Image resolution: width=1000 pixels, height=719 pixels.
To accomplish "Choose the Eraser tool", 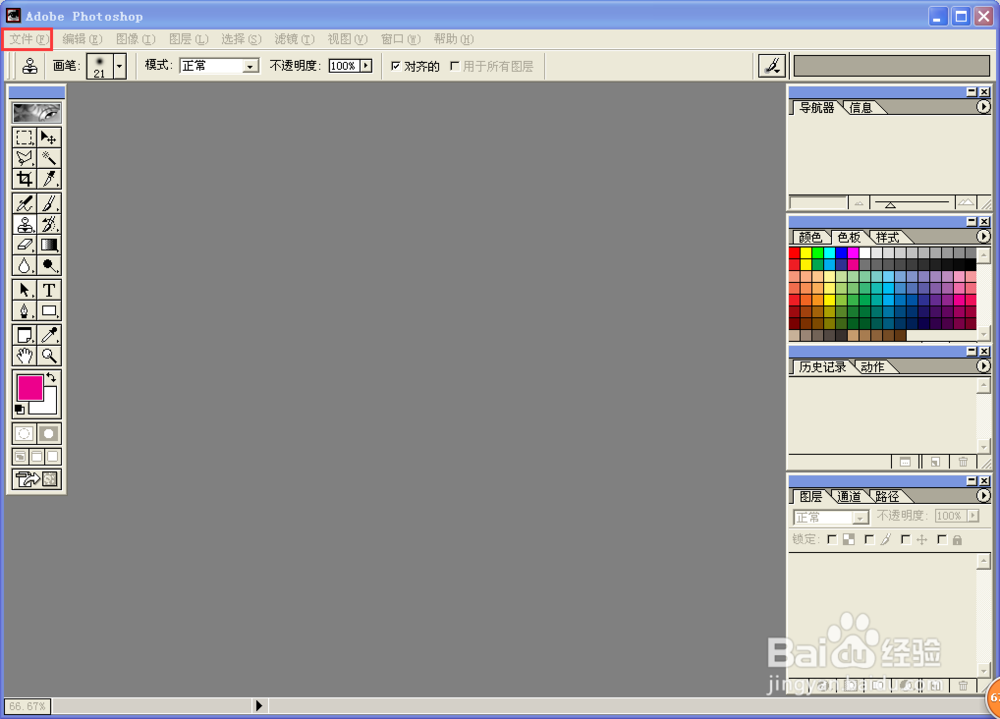I will [24, 245].
